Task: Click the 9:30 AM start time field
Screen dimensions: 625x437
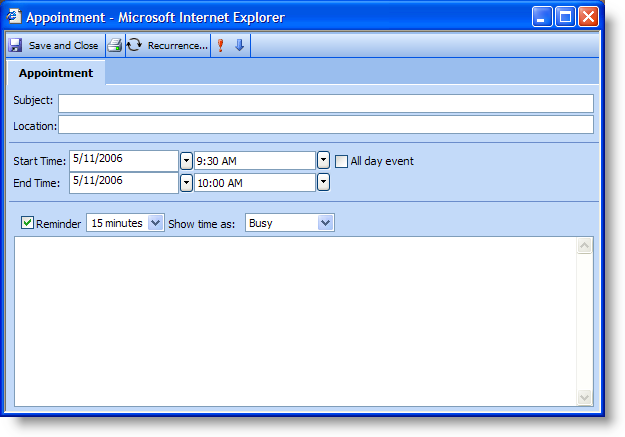Action: pyautogui.click(x=255, y=161)
